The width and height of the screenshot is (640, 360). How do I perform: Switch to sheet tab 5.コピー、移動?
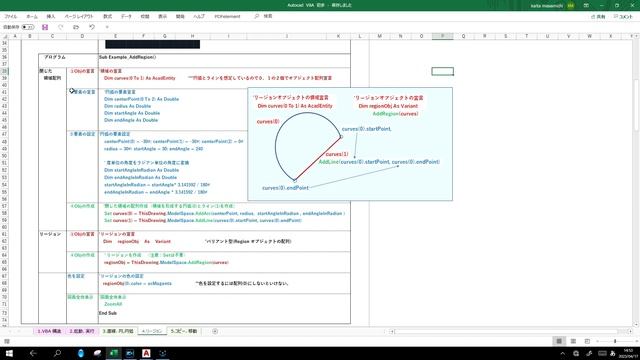pyautogui.click(x=184, y=331)
